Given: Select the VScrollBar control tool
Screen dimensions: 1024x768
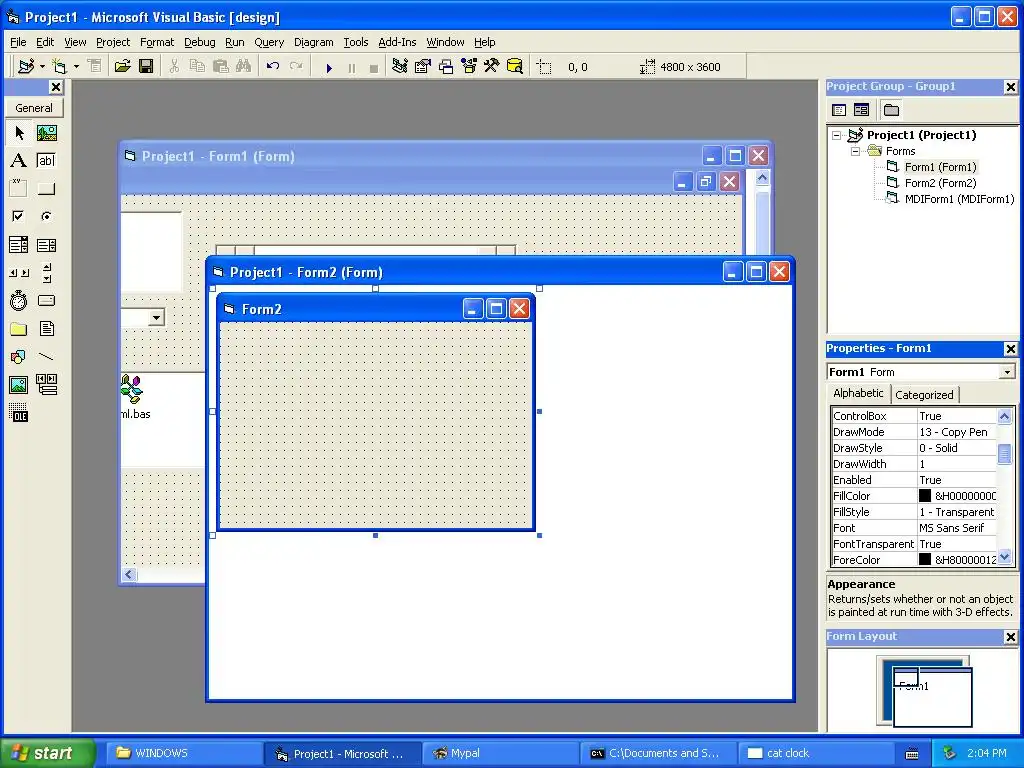Looking at the screenshot, I should 46,273.
